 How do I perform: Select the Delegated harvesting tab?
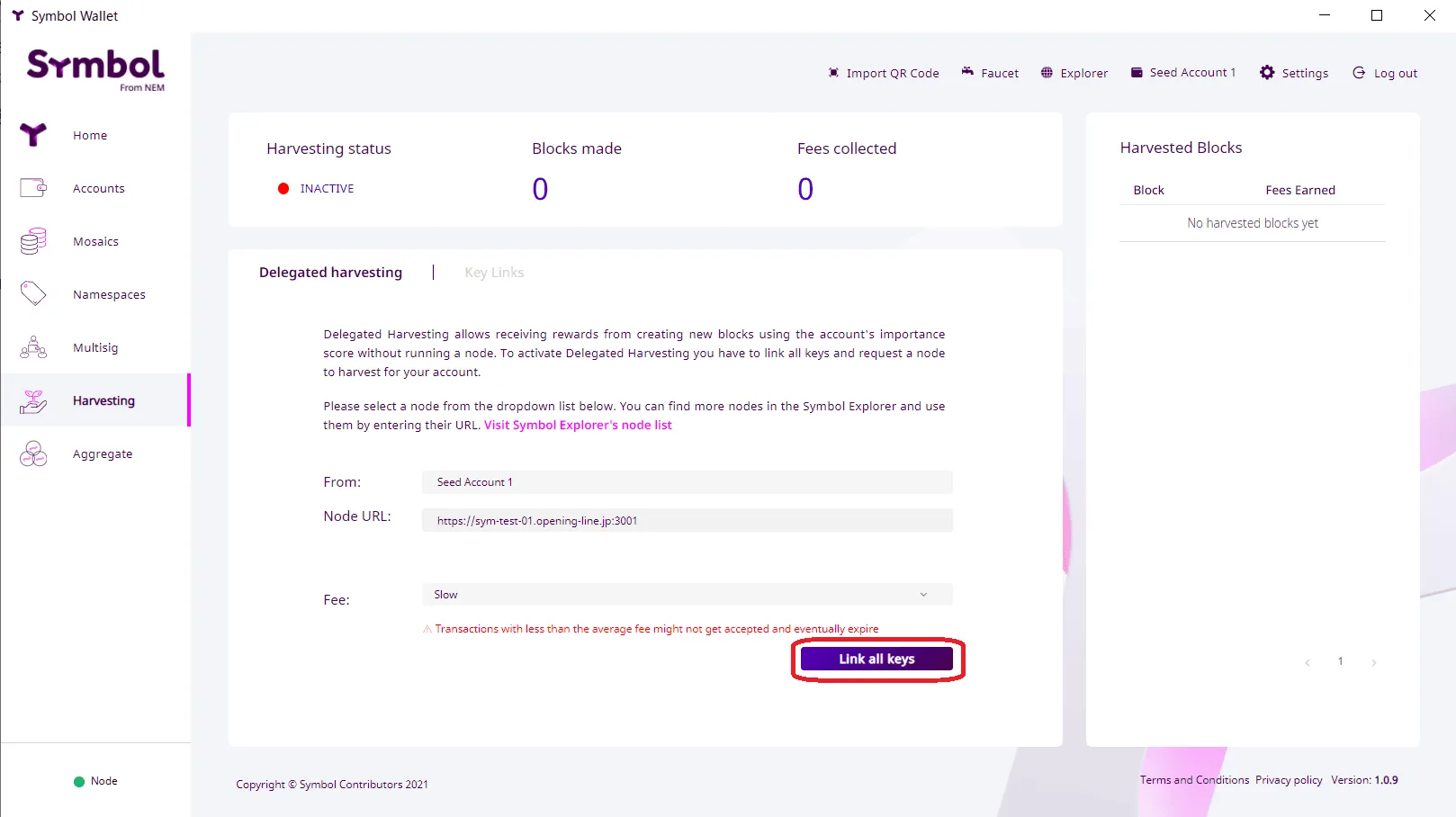[330, 273]
